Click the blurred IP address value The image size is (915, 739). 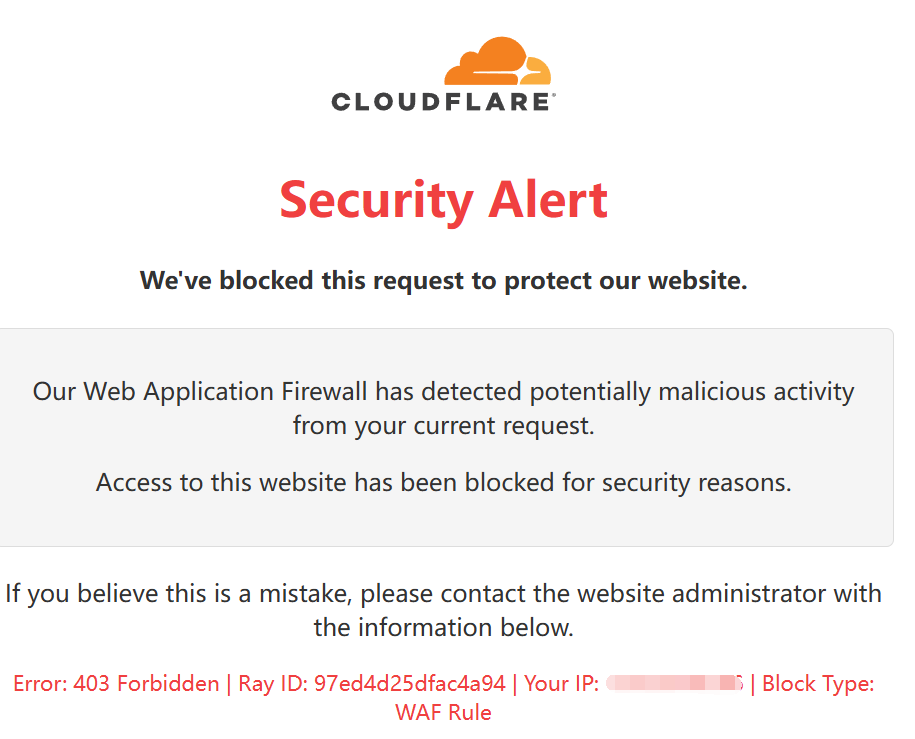[675, 683]
